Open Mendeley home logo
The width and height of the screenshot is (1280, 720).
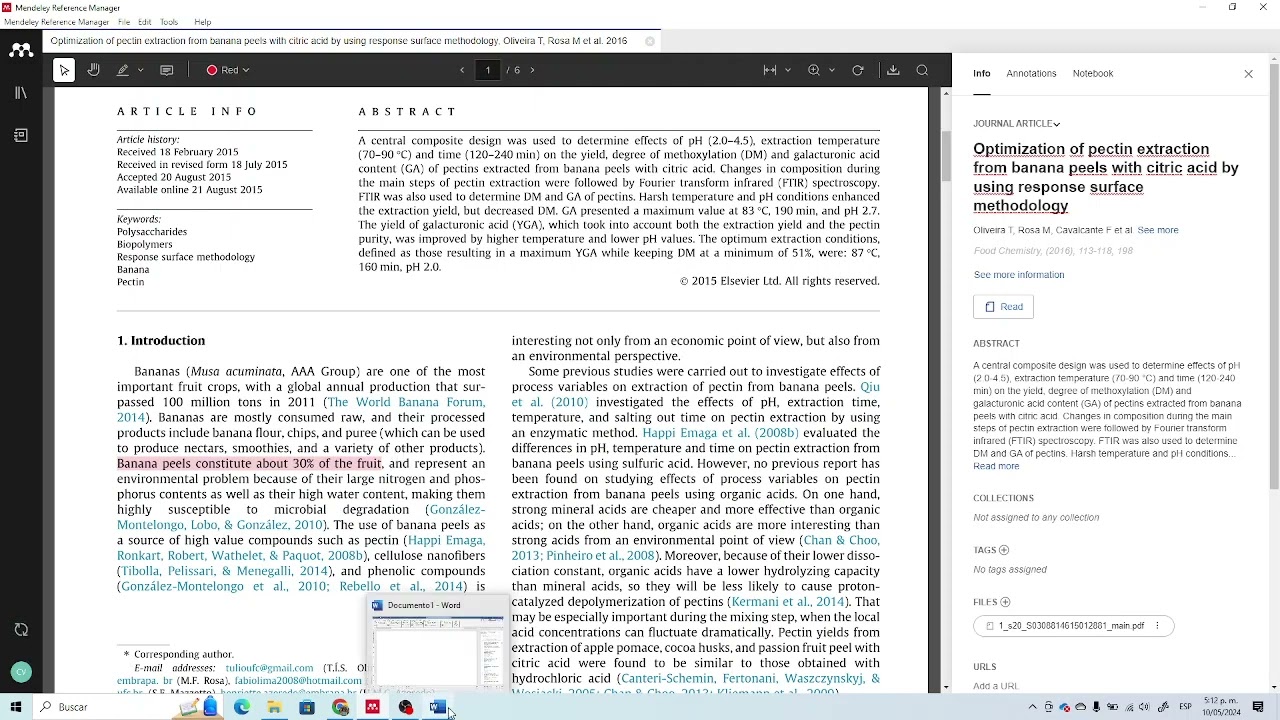(x=21, y=50)
